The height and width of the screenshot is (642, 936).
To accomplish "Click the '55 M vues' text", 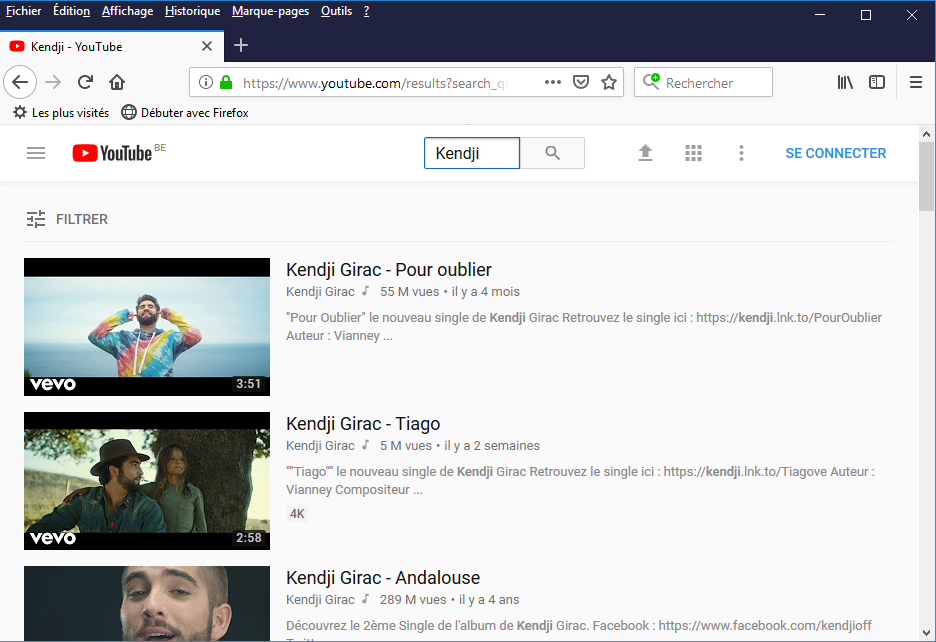I will (x=410, y=291).
